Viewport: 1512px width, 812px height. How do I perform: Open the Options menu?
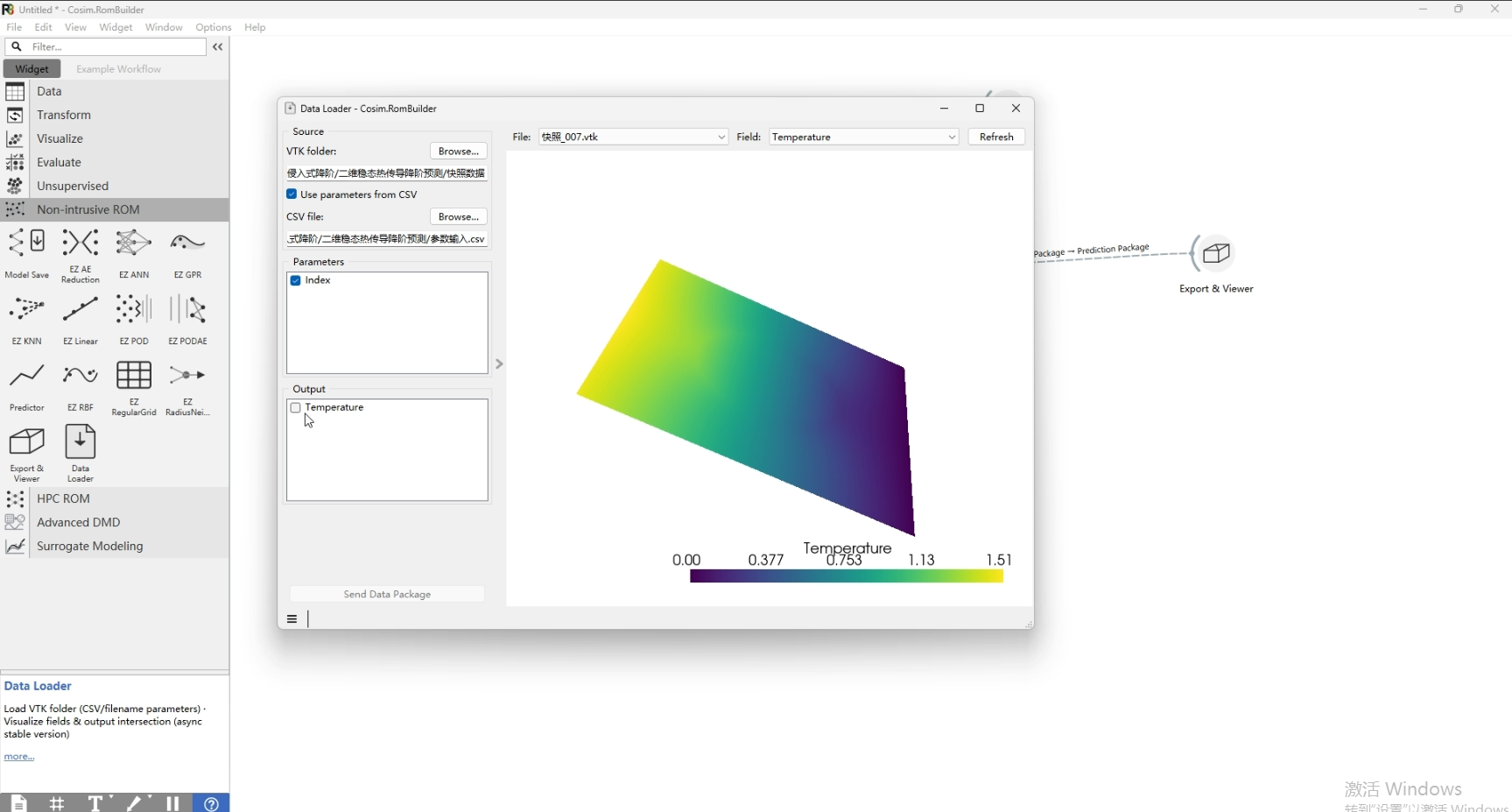click(x=214, y=27)
